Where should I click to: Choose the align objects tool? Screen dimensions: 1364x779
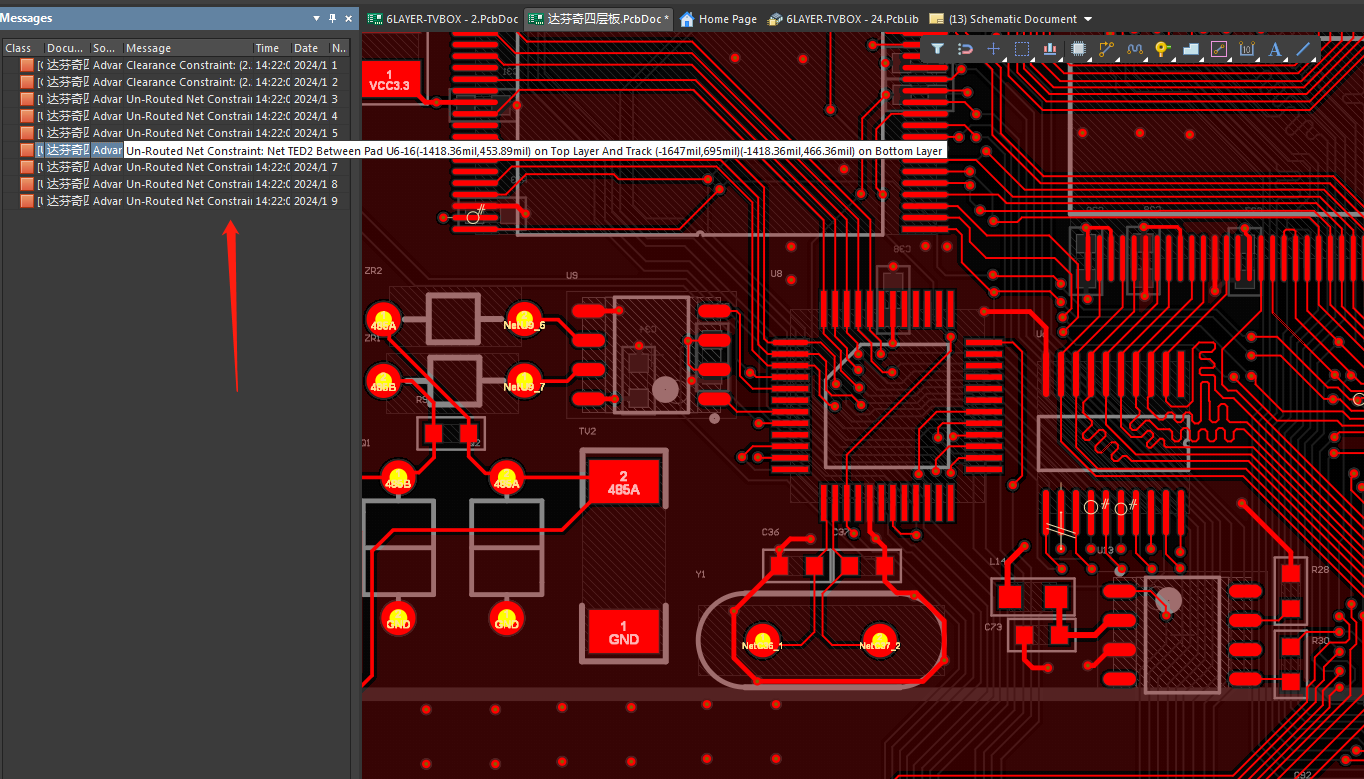[x=1050, y=48]
